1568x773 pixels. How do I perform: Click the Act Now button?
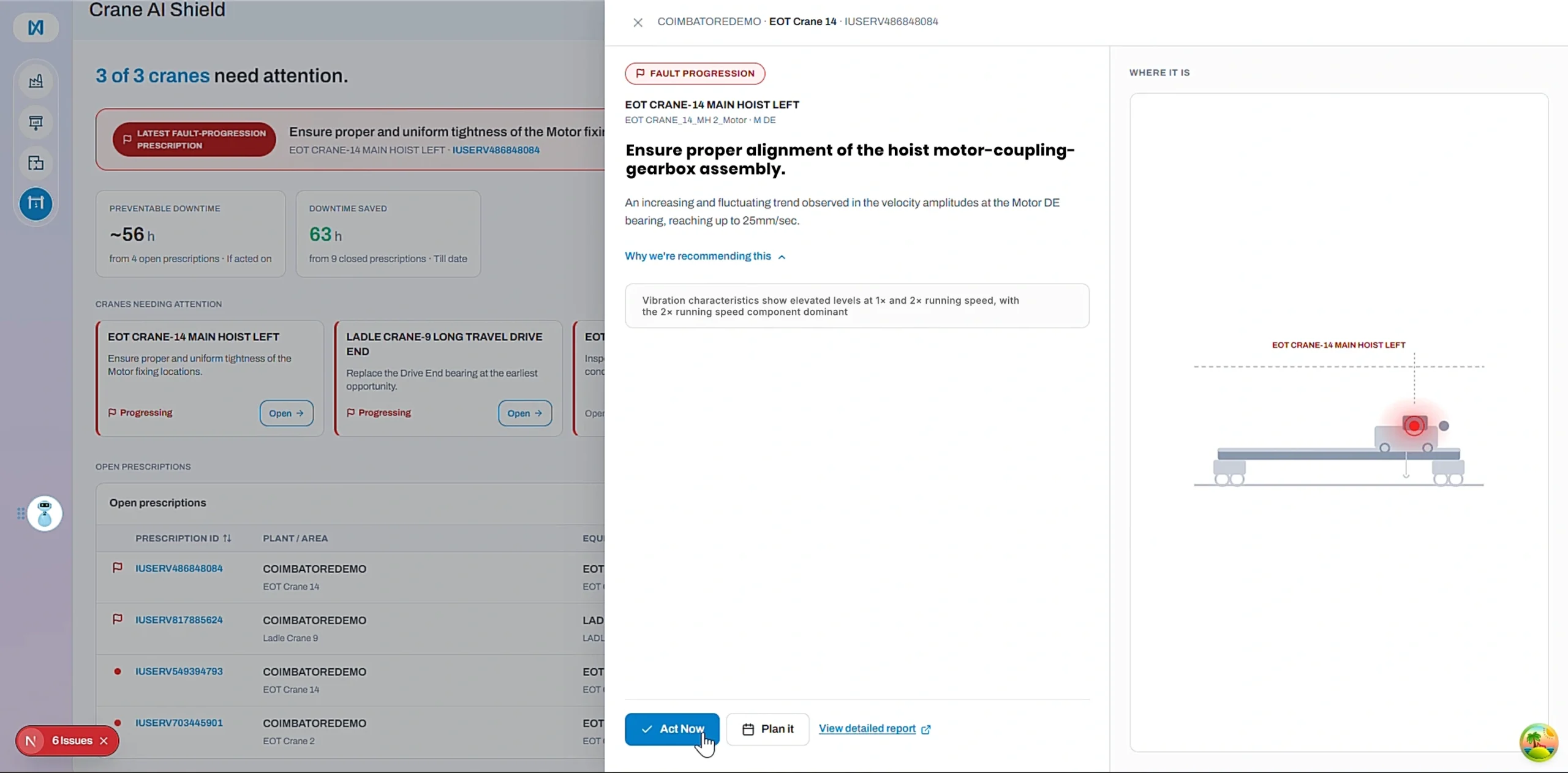(x=672, y=729)
